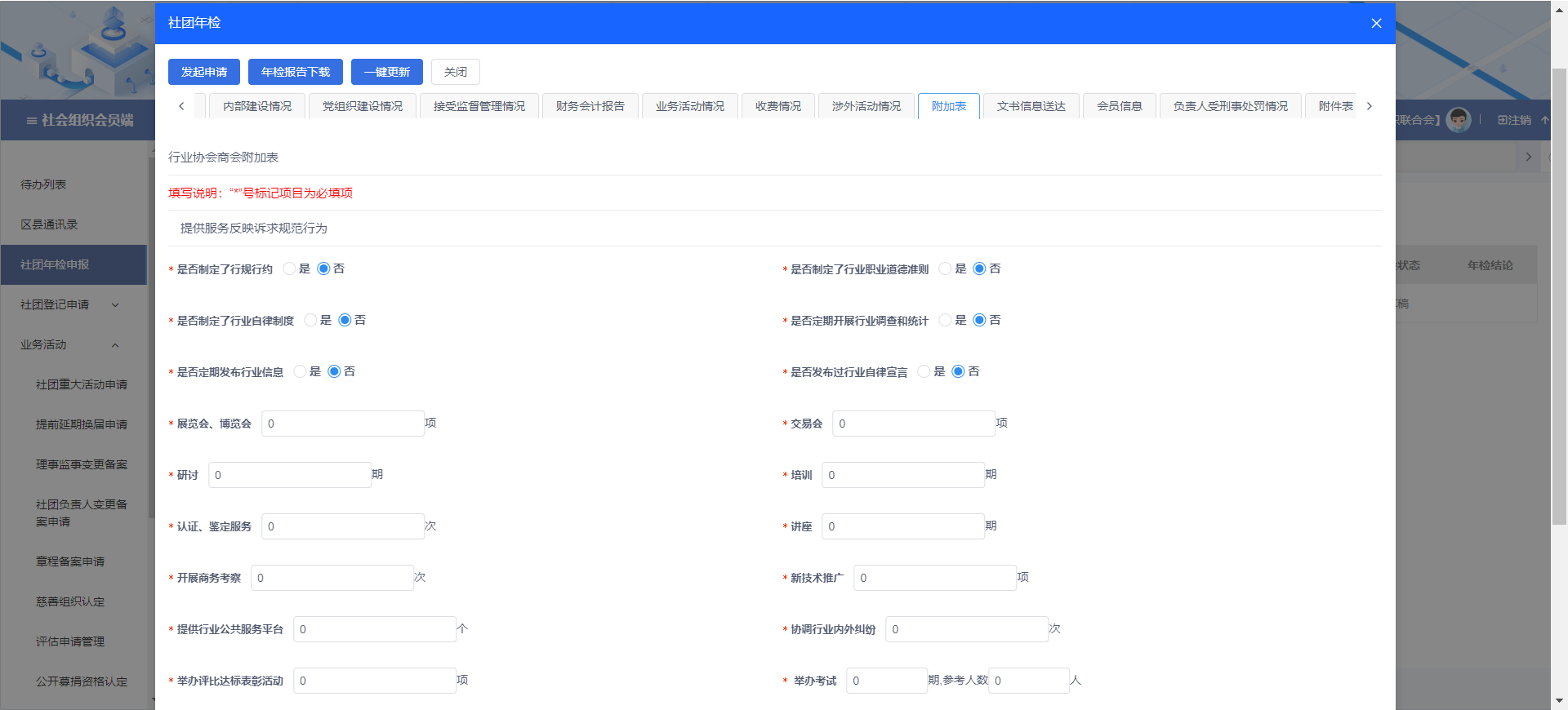Choose 否 for 是否发布过行业自律宣言
The height and width of the screenshot is (710, 1568).
click(958, 371)
